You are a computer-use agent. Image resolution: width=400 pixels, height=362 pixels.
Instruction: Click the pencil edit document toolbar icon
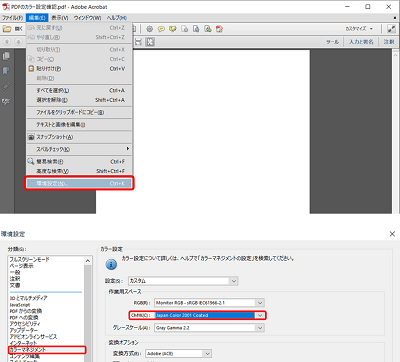pos(220,29)
